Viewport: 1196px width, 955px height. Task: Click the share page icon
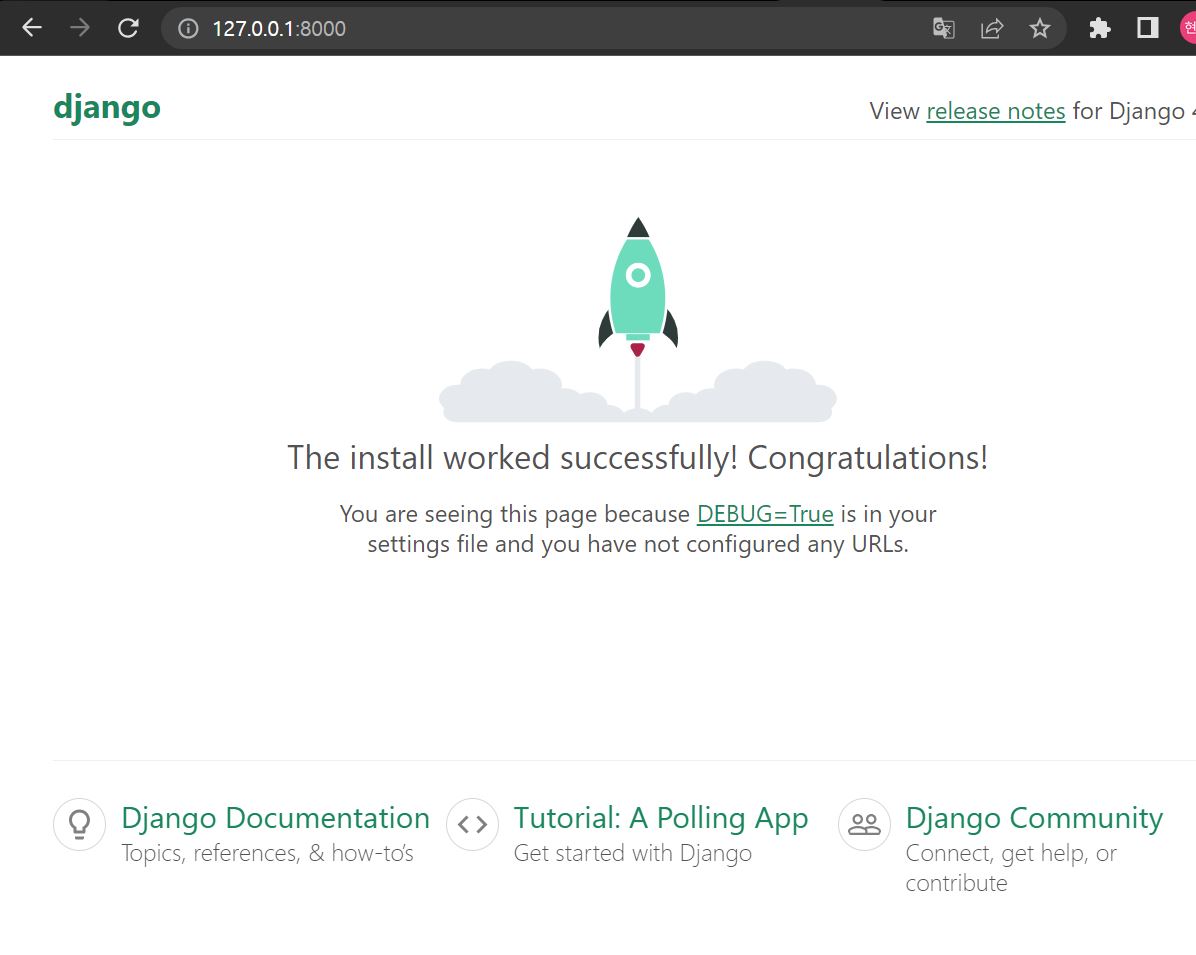[x=992, y=28]
